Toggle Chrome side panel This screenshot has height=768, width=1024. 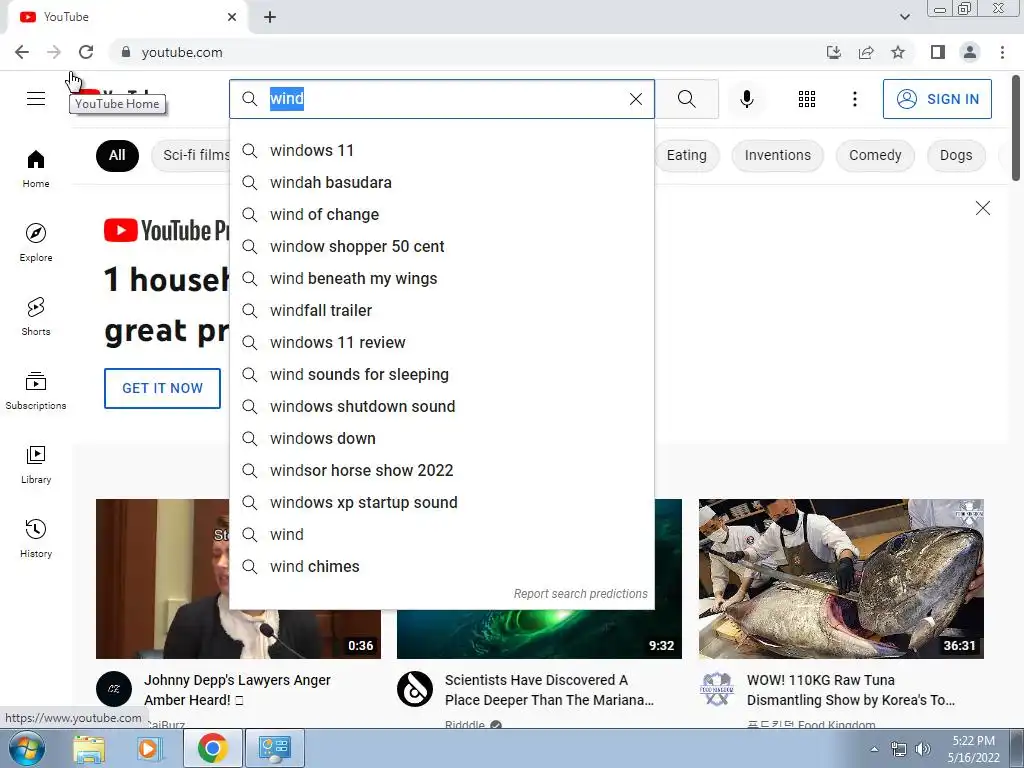point(938,52)
